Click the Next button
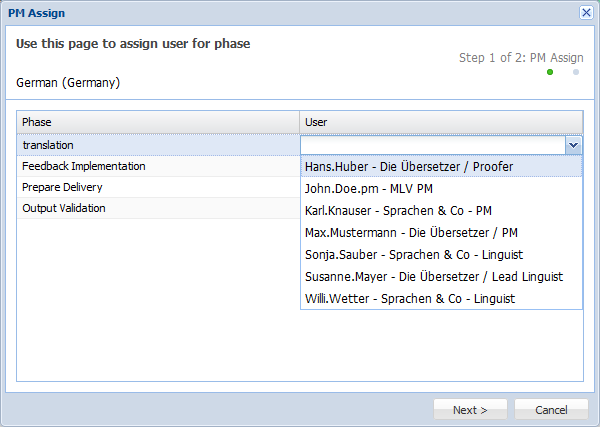 click(x=470, y=410)
